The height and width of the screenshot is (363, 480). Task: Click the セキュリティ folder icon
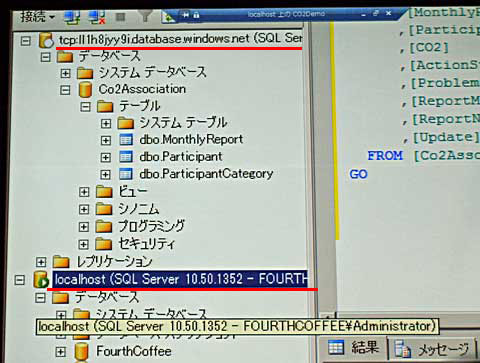[104, 244]
